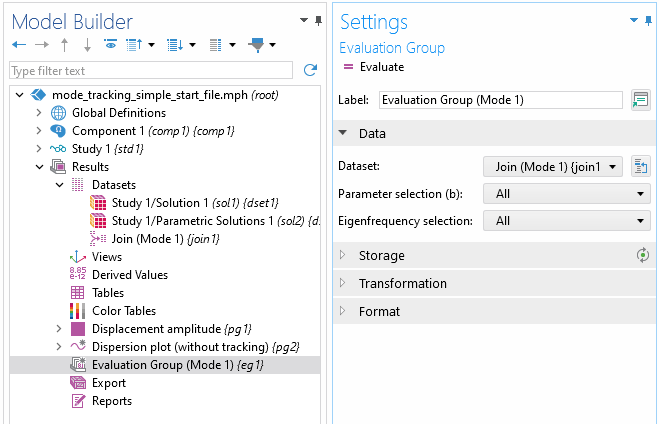This screenshot has width=659, height=424.
Task: Click the Model Builder filter funnel icon
Action: pos(256,45)
